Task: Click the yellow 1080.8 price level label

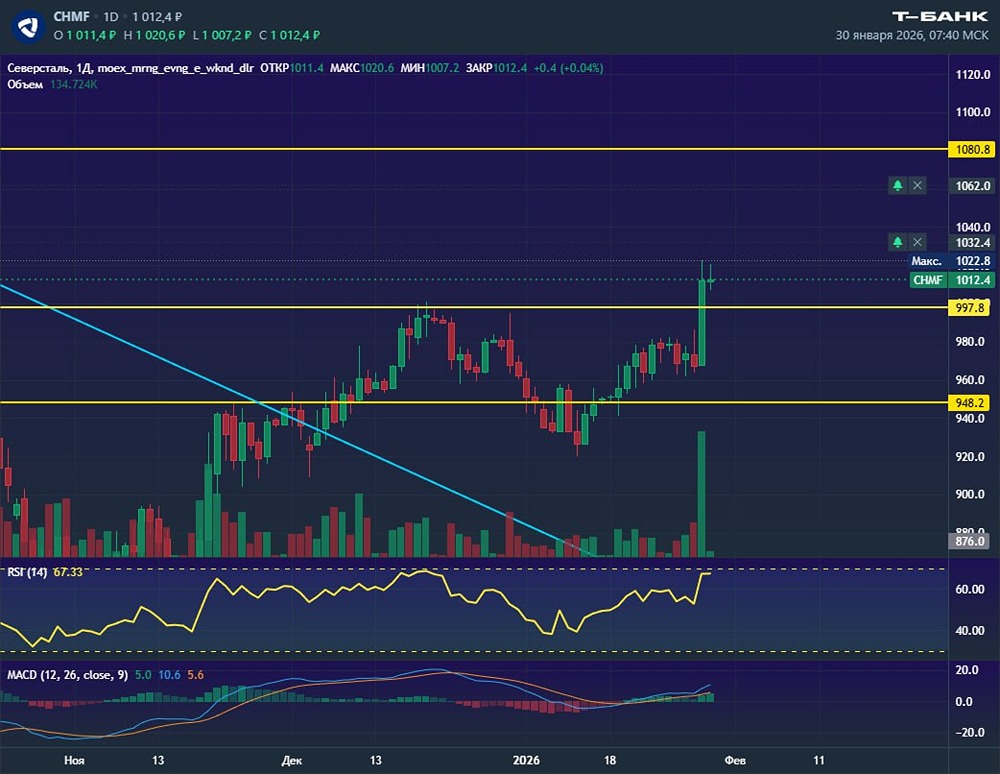Action: tap(971, 149)
